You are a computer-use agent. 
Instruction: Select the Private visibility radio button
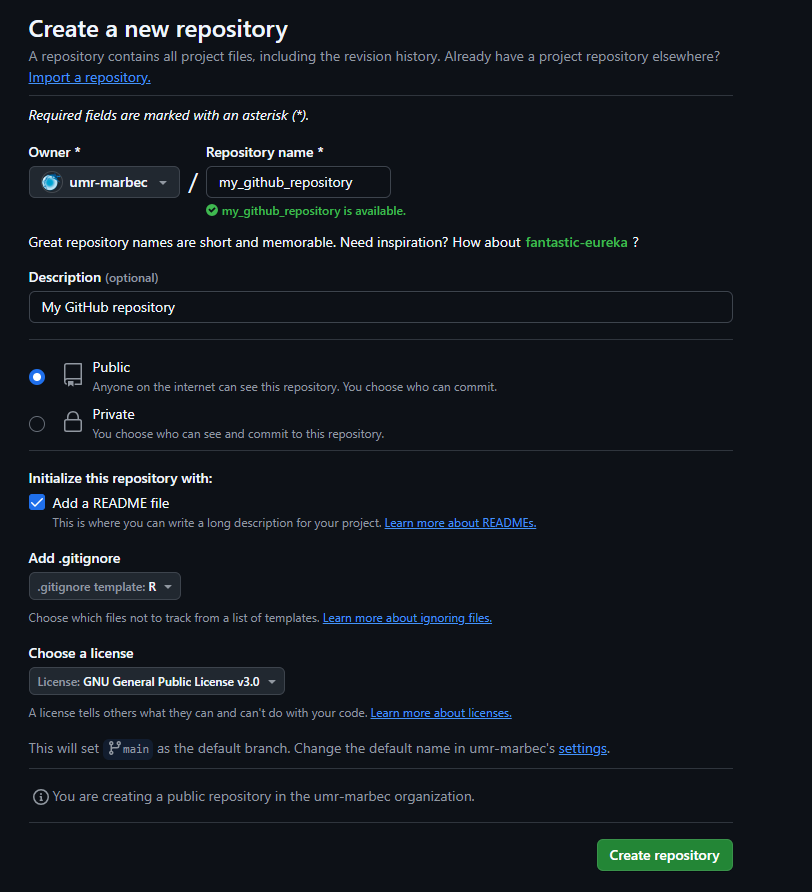37,424
